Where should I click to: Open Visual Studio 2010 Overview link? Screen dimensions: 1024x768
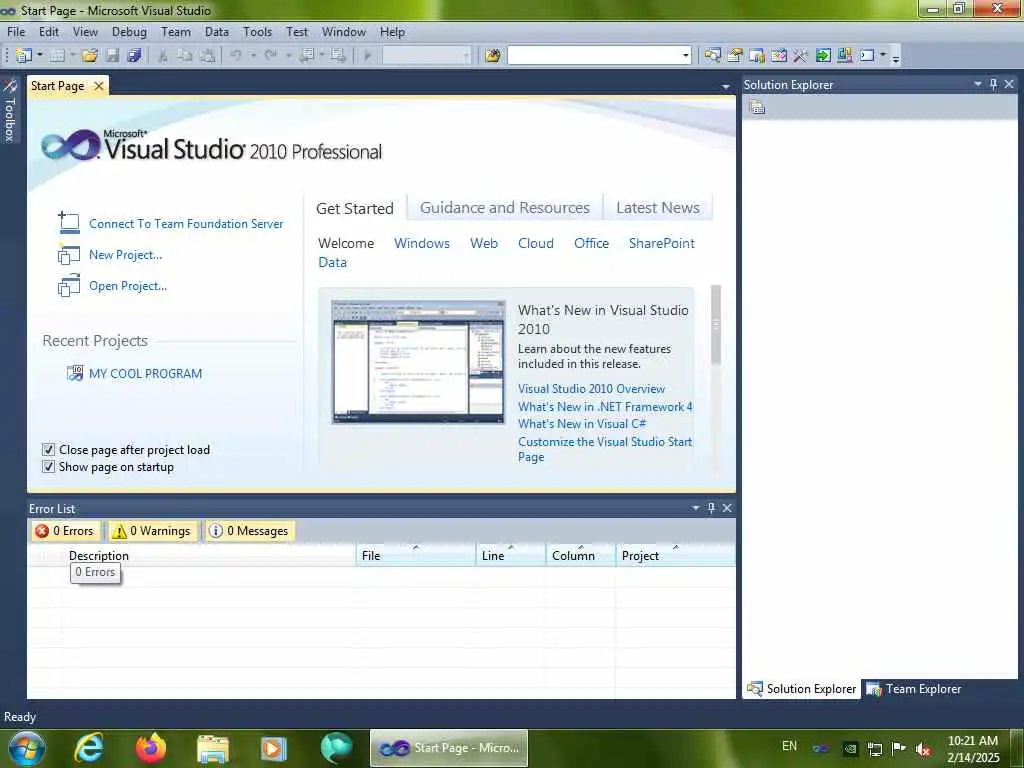(591, 389)
